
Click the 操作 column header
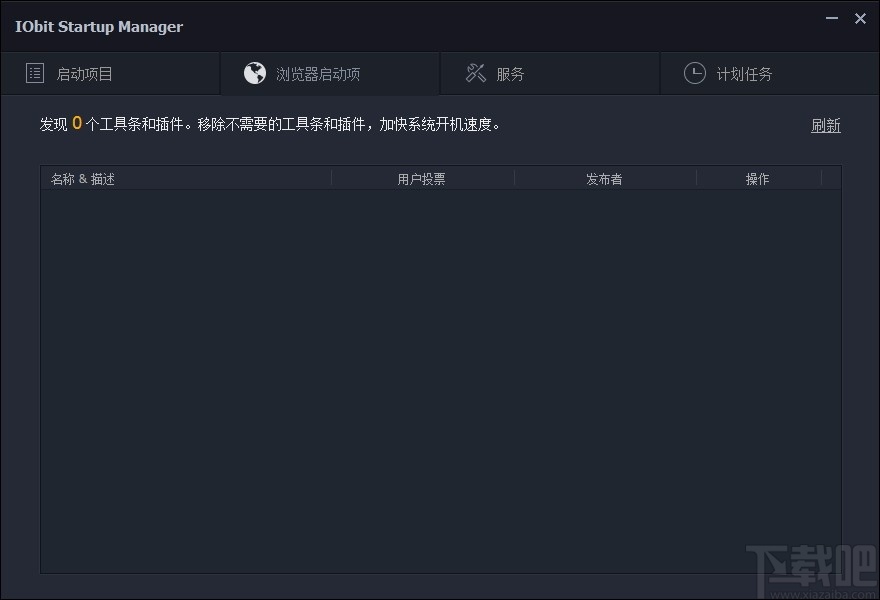coord(758,178)
